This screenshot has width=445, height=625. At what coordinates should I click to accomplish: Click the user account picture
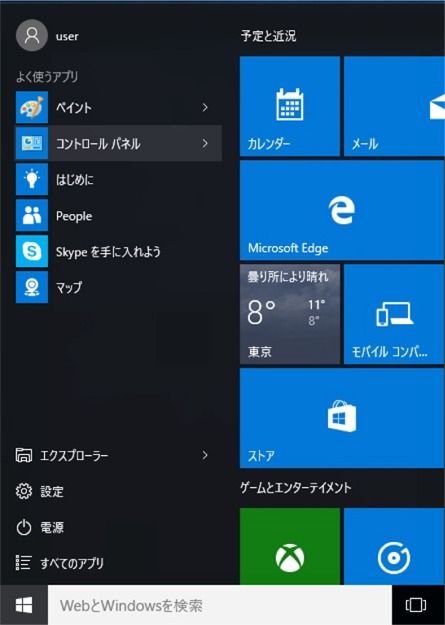click(32, 35)
